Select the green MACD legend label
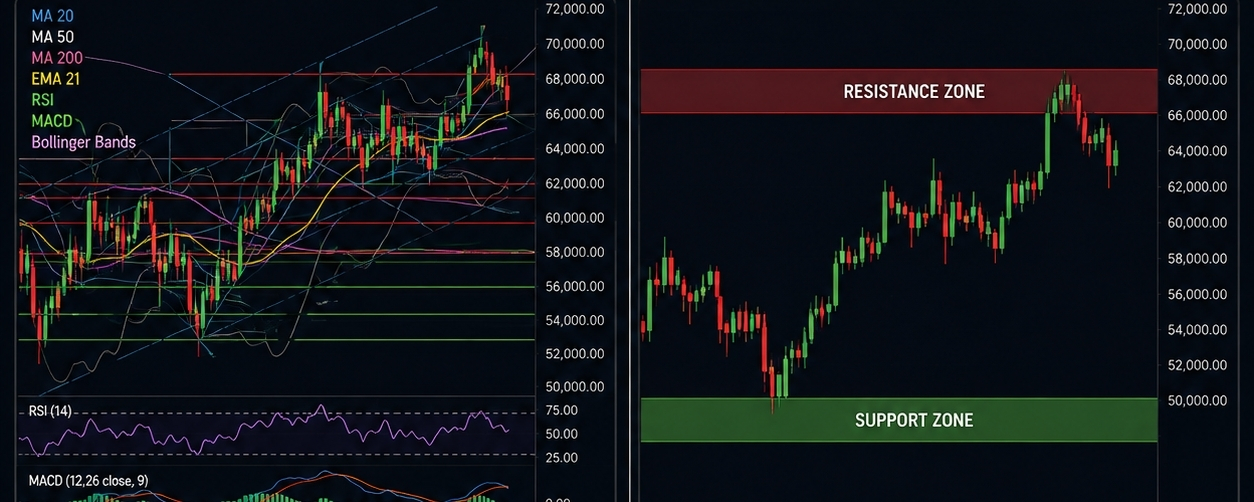The height and width of the screenshot is (502, 1254). pos(51,121)
